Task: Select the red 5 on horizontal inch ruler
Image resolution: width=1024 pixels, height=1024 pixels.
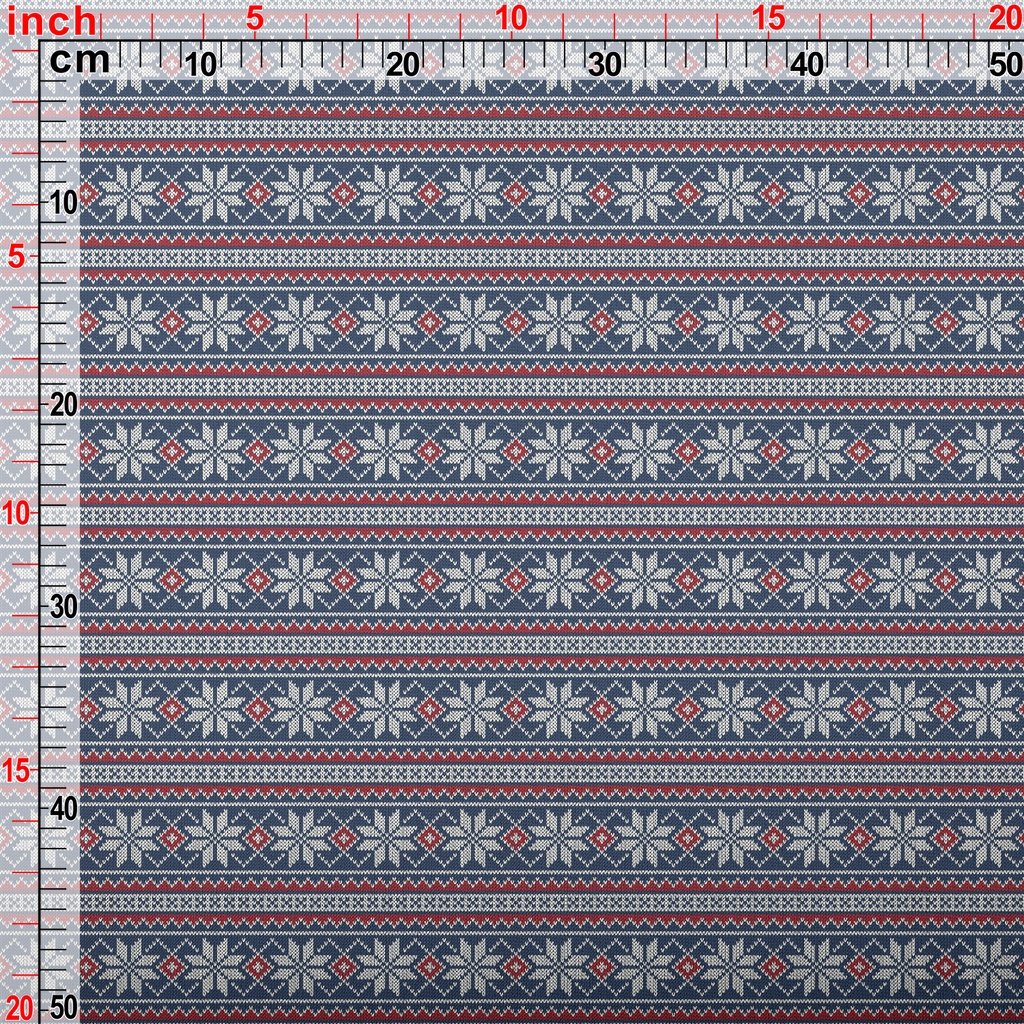Action: 254,19
